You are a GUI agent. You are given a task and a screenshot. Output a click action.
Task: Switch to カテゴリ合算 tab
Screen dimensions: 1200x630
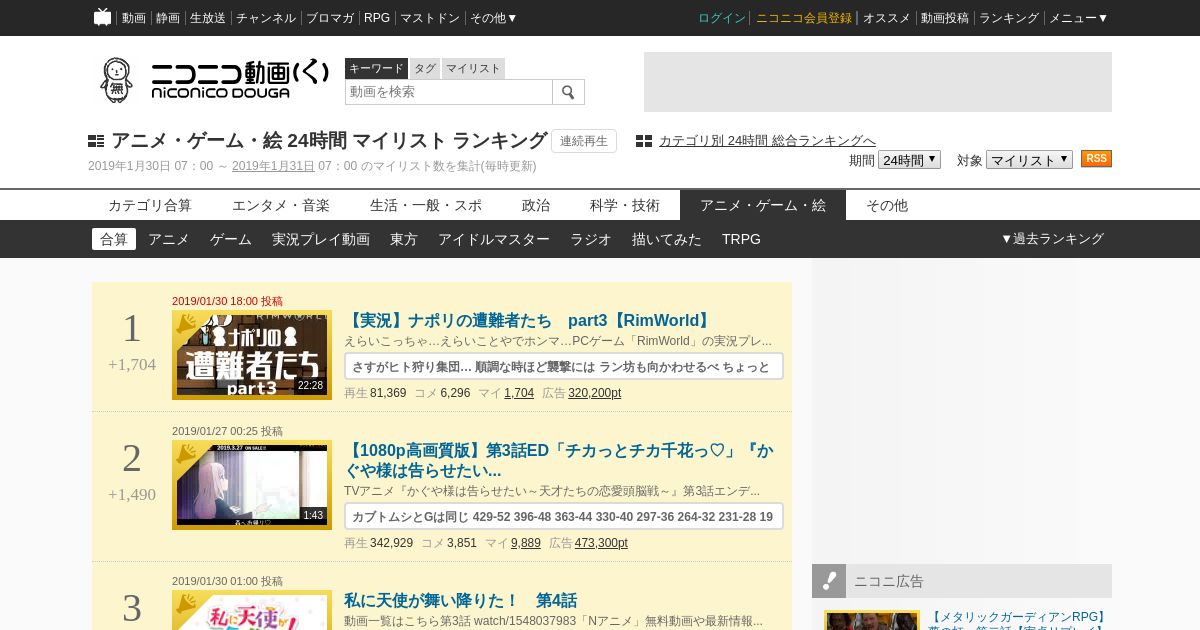pyautogui.click(x=150, y=205)
